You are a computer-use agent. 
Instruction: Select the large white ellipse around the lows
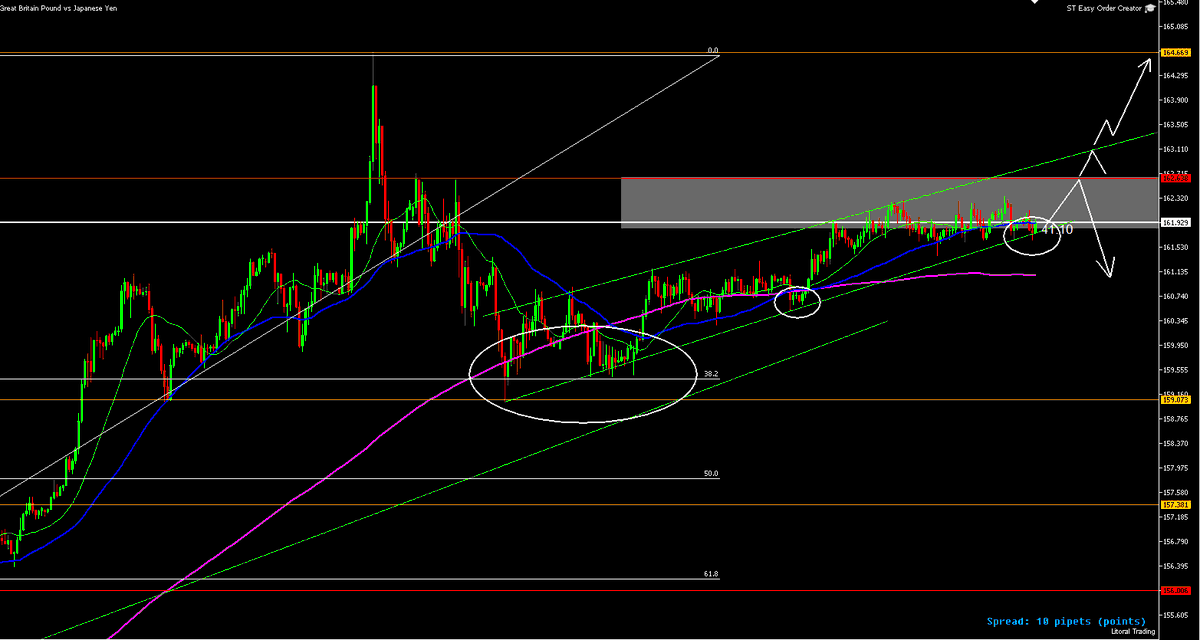click(x=583, y=373)
